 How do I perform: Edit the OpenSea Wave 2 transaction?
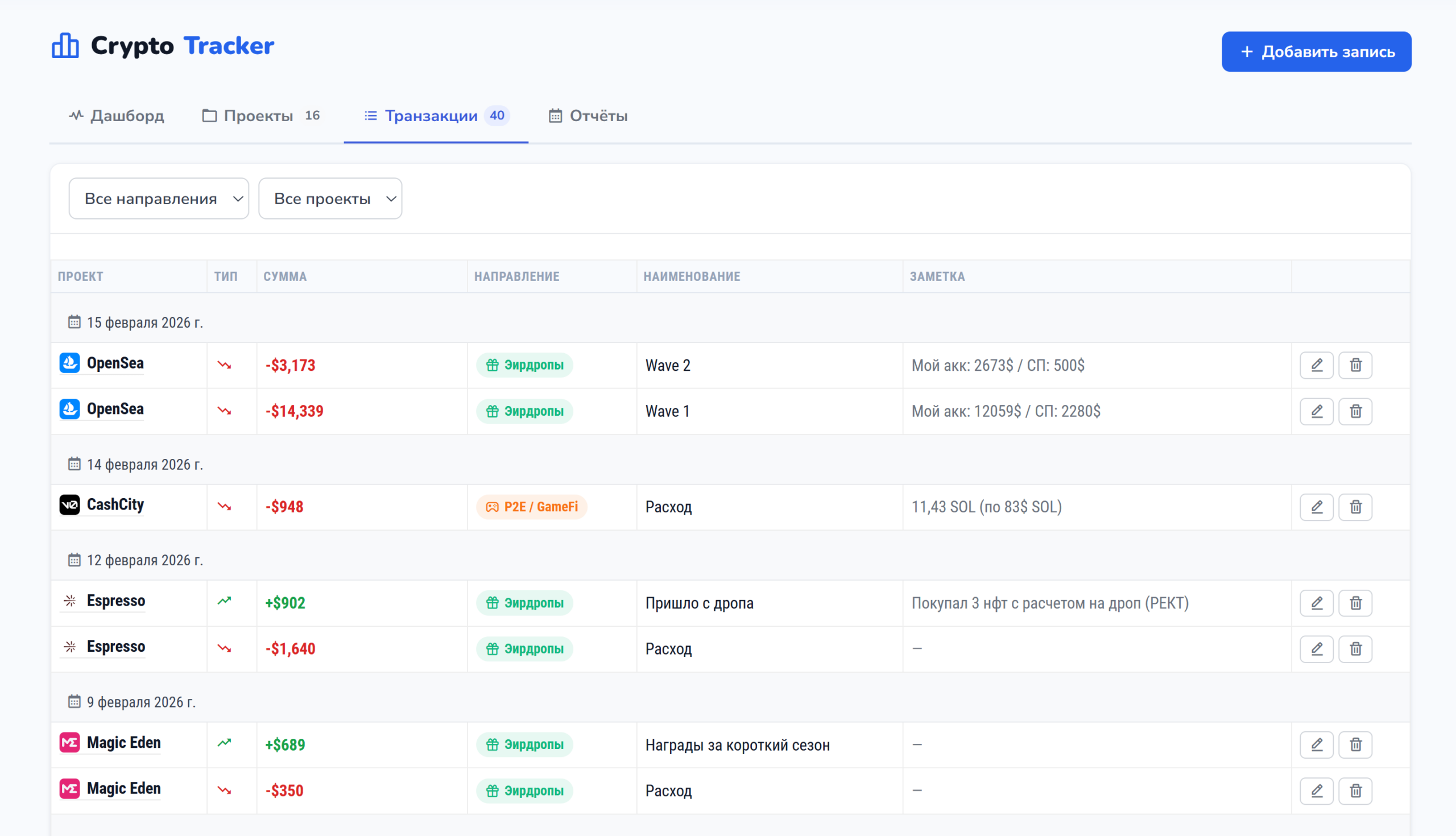[x=1316, y=365]
